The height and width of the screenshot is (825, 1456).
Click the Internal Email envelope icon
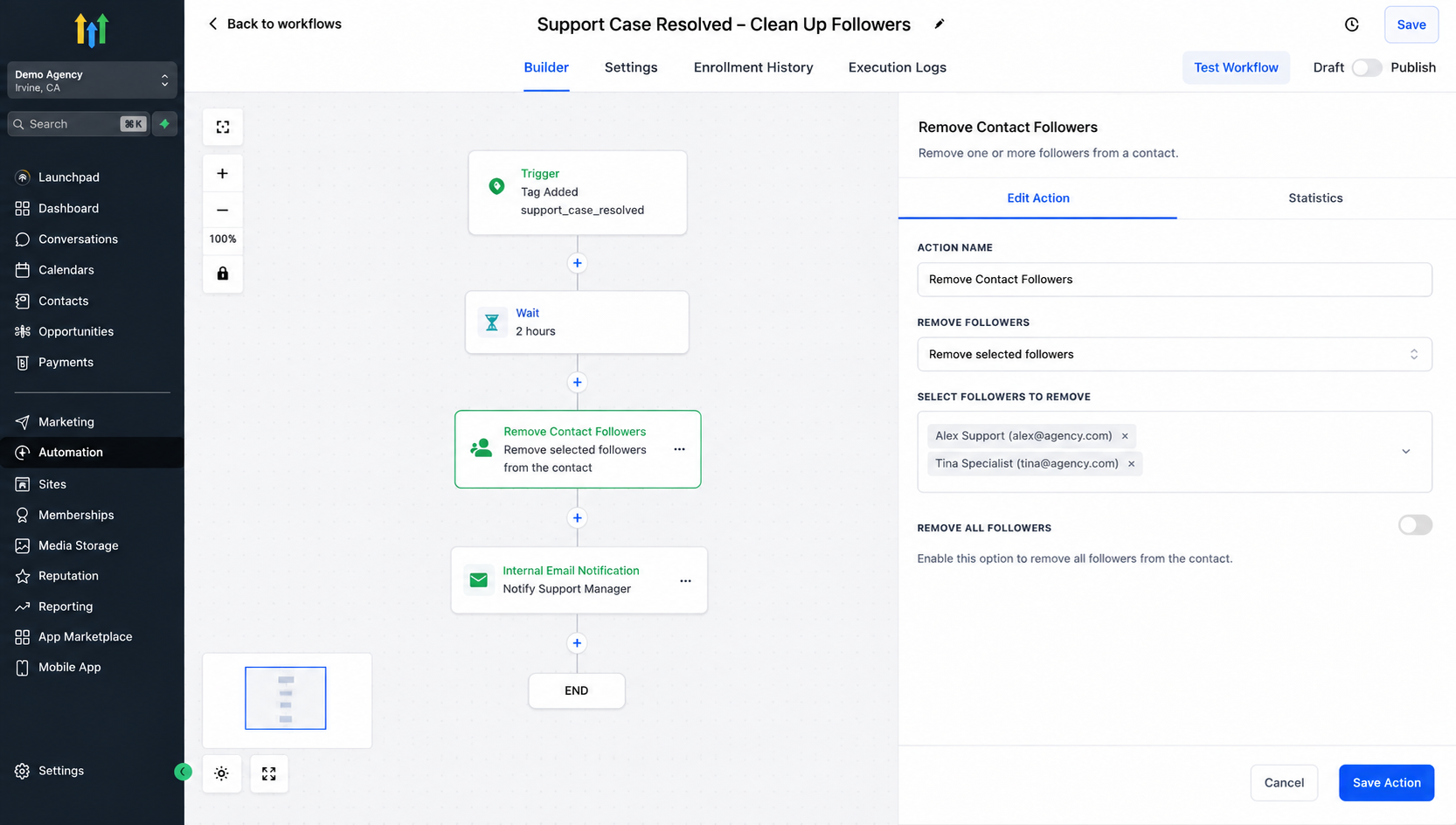(479, 580)
